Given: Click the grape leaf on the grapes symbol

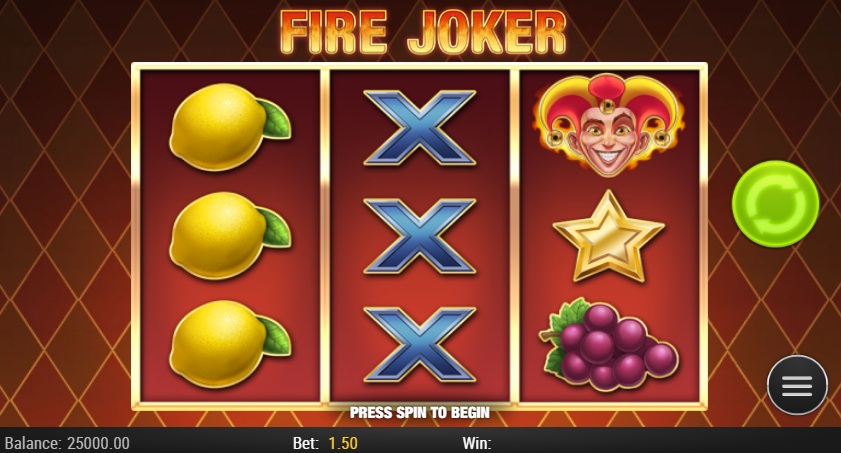Looking at the screenshot, I should [x=564, y=317].
